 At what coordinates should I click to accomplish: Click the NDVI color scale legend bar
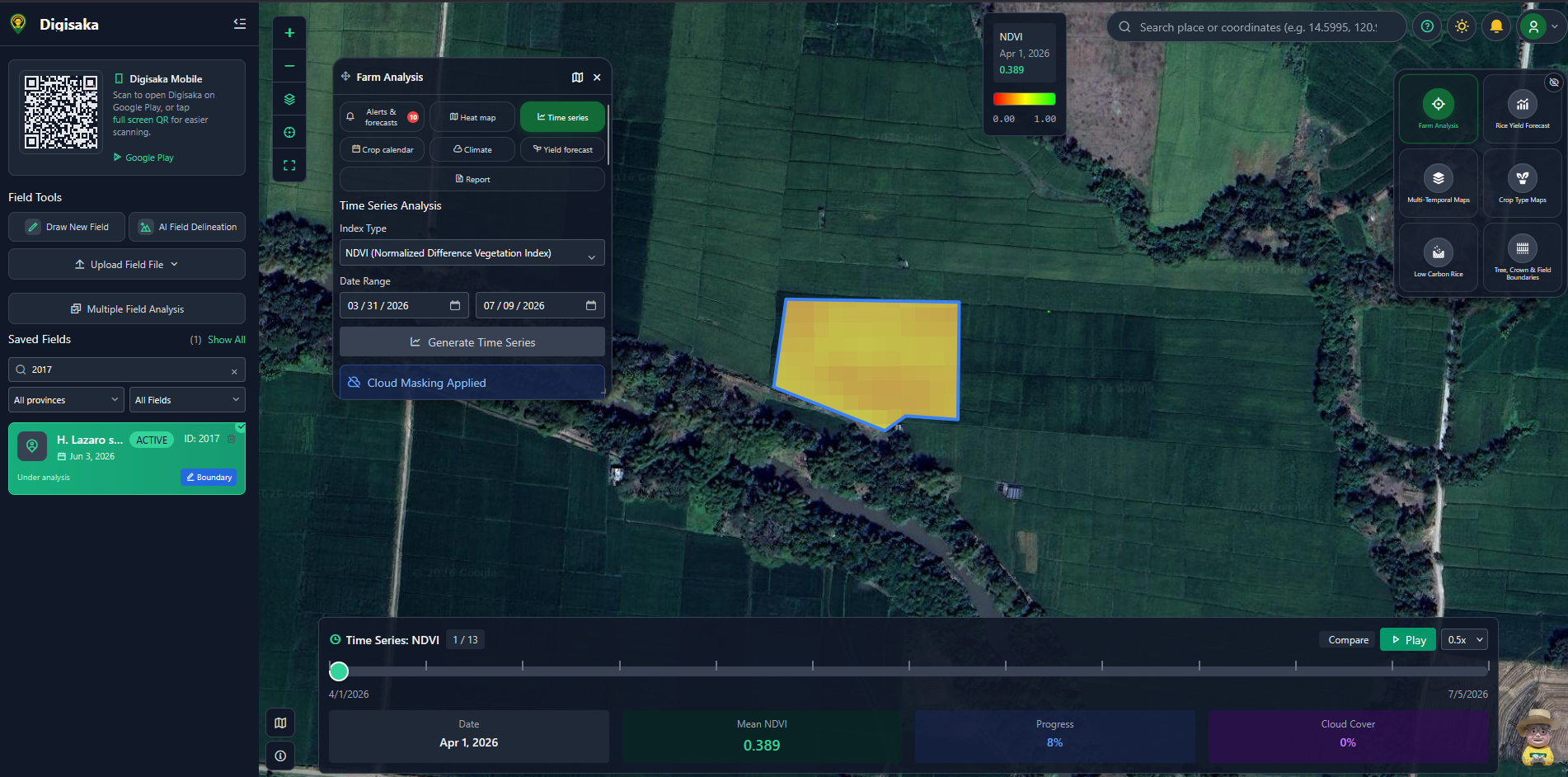(x=1024, y=100)
